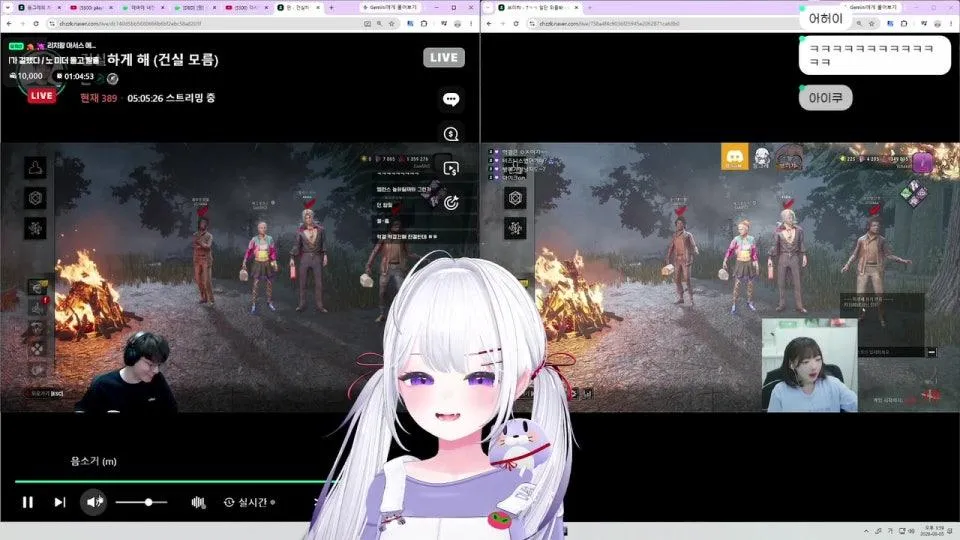Mute the left stream audio

[x=94, y=502]
